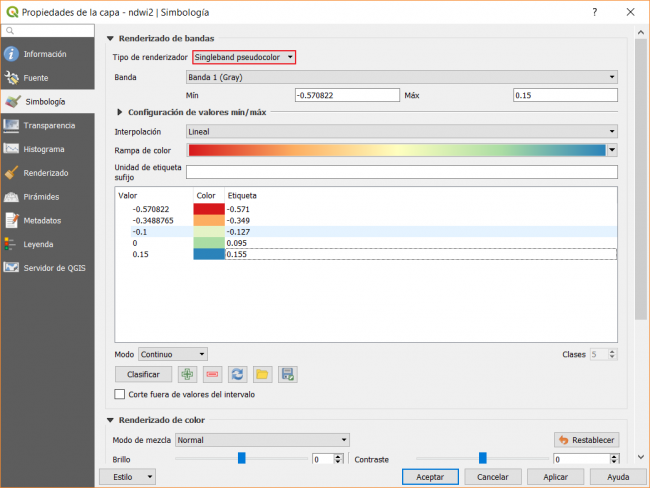This screenshot has height=488, width=650.
Task: Click the Contraste value spinner arrows
Action: point(614,459)
